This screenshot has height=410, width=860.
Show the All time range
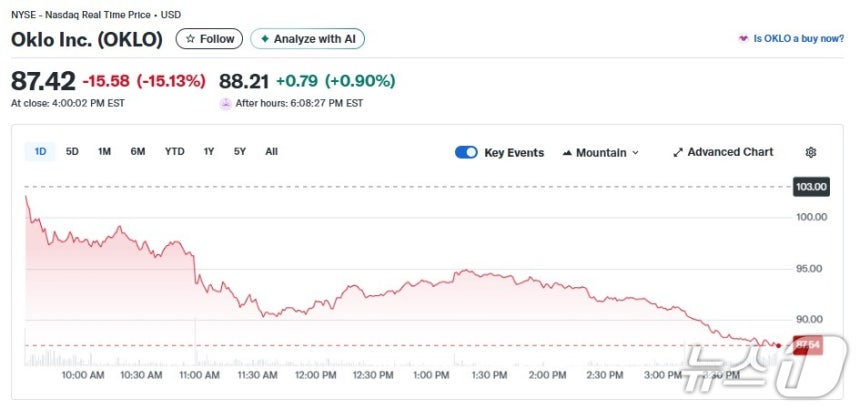[x=271, y=152]
